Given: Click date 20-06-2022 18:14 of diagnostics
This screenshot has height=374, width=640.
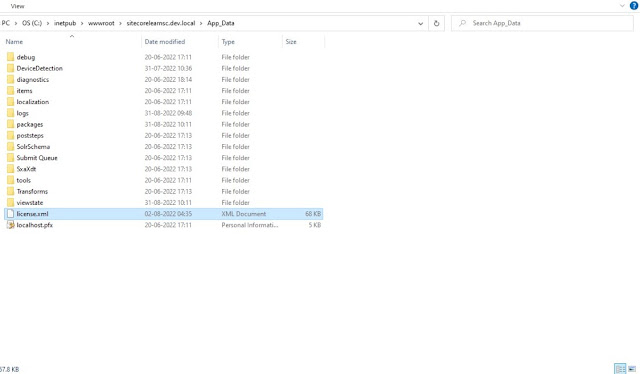Looking at the screenshot, I should point(168,80).
